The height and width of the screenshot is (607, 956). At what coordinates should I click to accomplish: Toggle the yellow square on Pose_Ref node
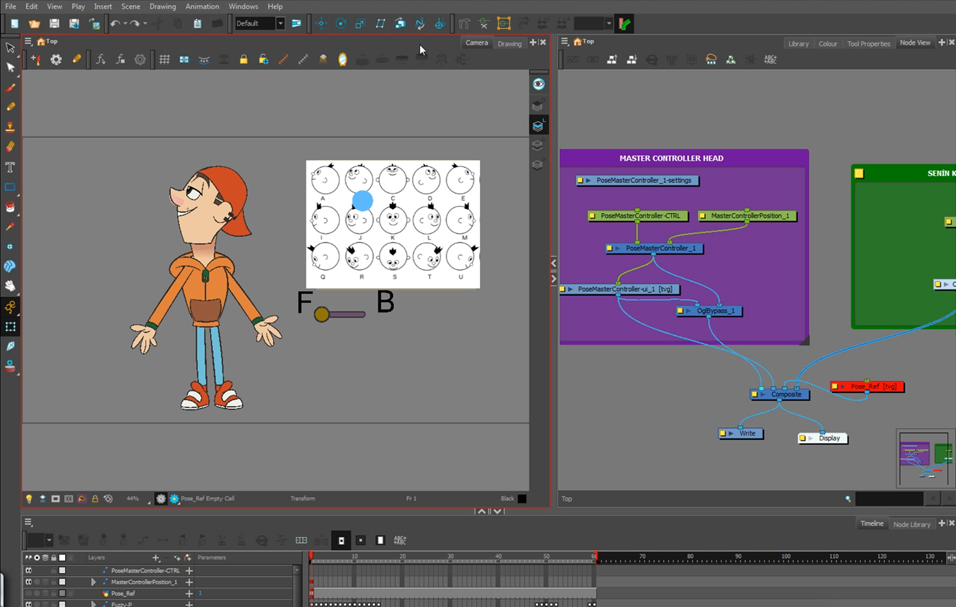837,387
